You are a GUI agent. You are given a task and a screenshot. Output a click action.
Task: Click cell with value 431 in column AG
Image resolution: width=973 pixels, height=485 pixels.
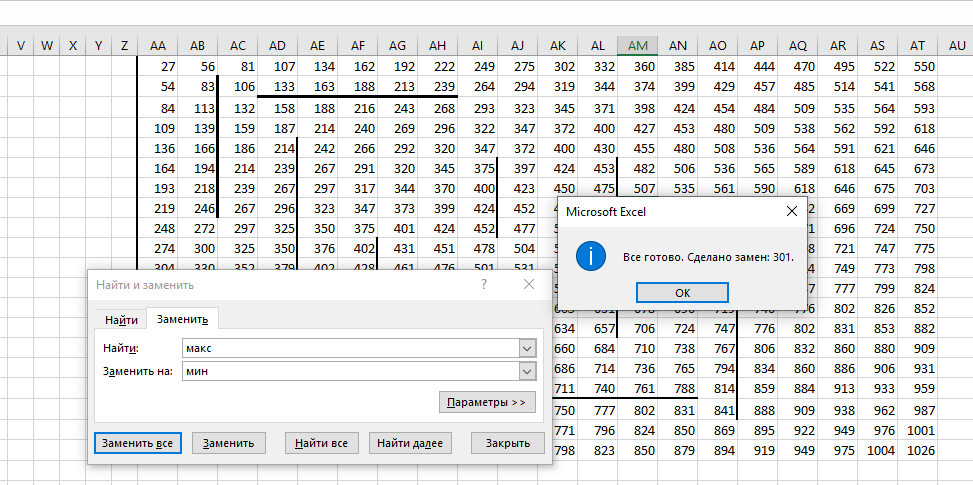[397, 249]
